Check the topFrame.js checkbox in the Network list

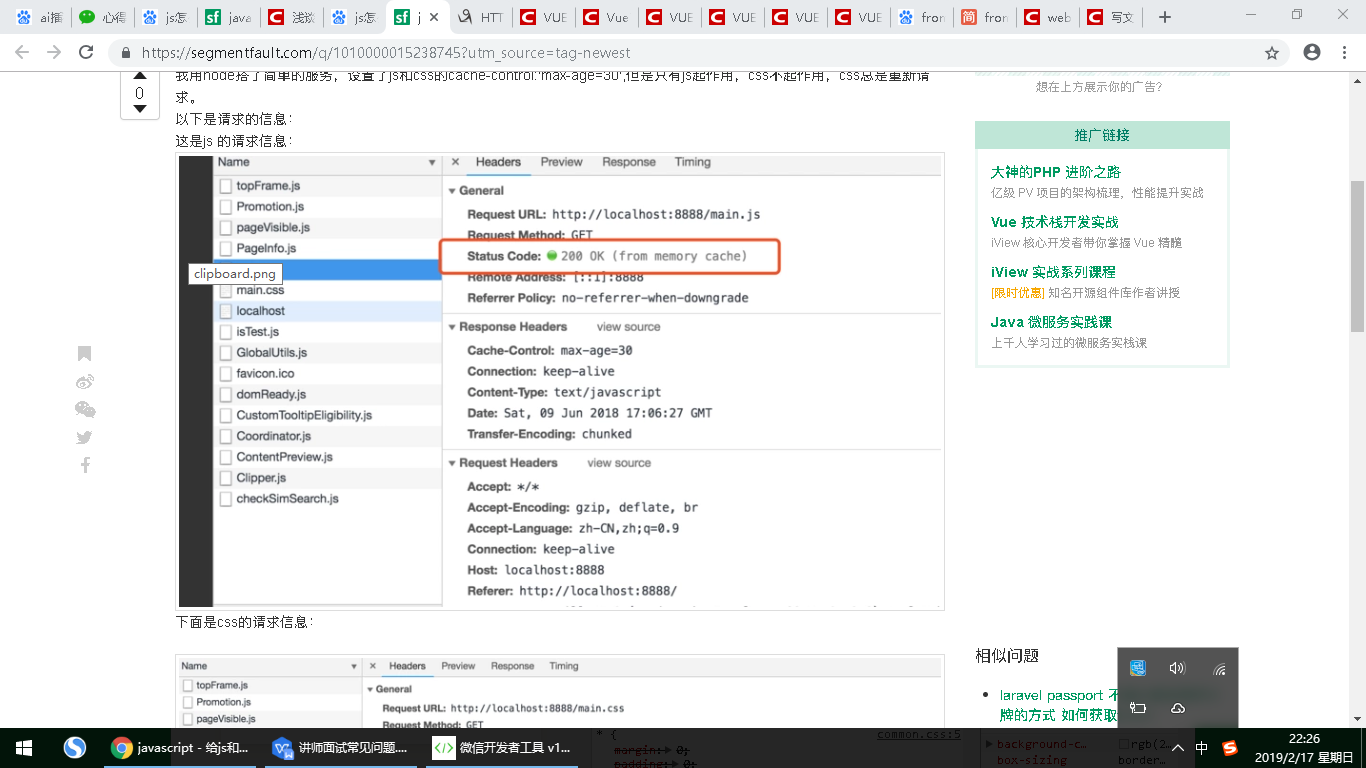click(226, 185)
